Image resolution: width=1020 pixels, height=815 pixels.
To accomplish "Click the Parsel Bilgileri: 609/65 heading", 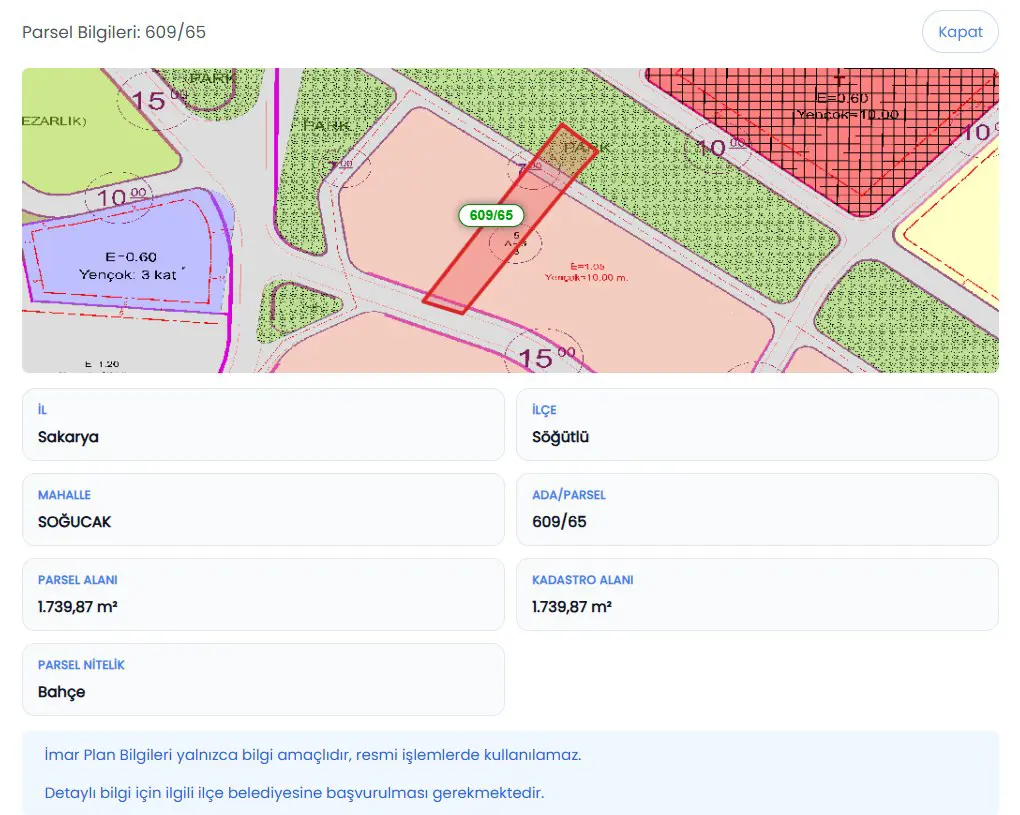I will pos(114,32).
